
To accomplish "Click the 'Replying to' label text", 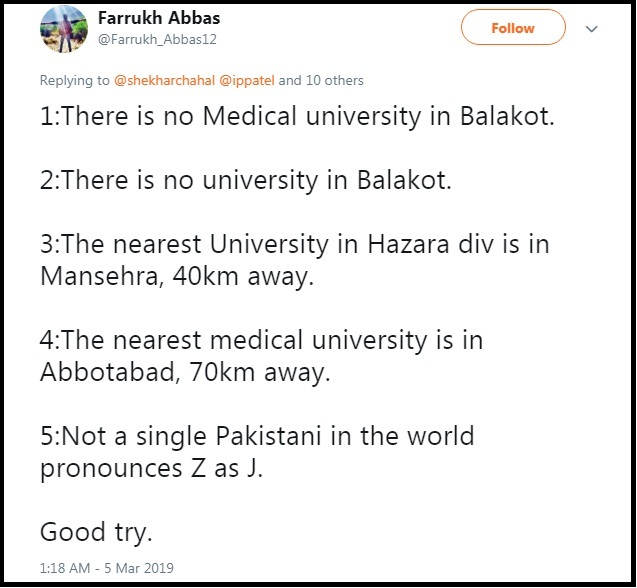I will 75,80.
